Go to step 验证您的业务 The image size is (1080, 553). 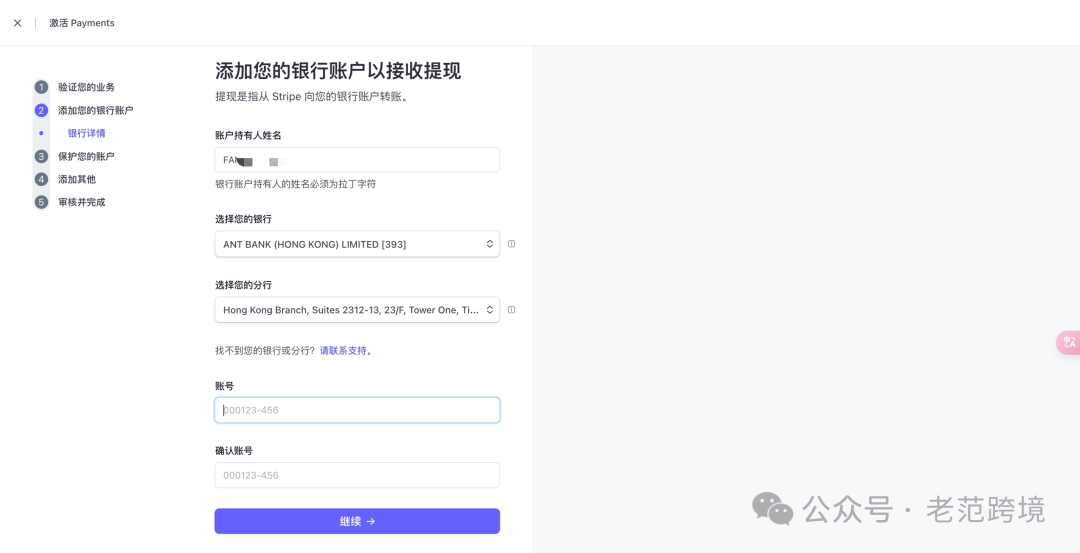87,87
